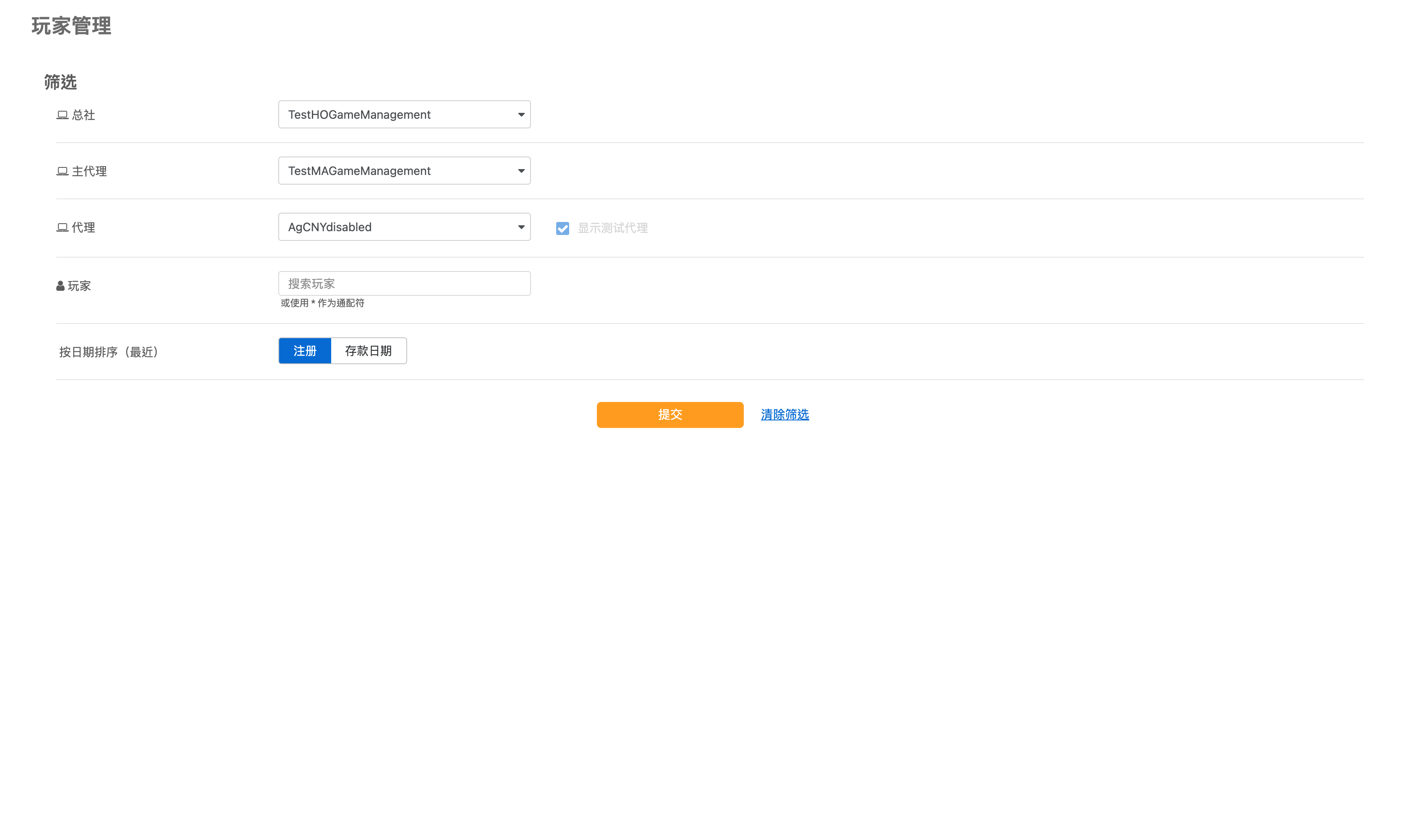The width and height of the screenshot is (1412, 840).
Task: Toggle the 显示测试代理 checkbox
Action: 562,228
